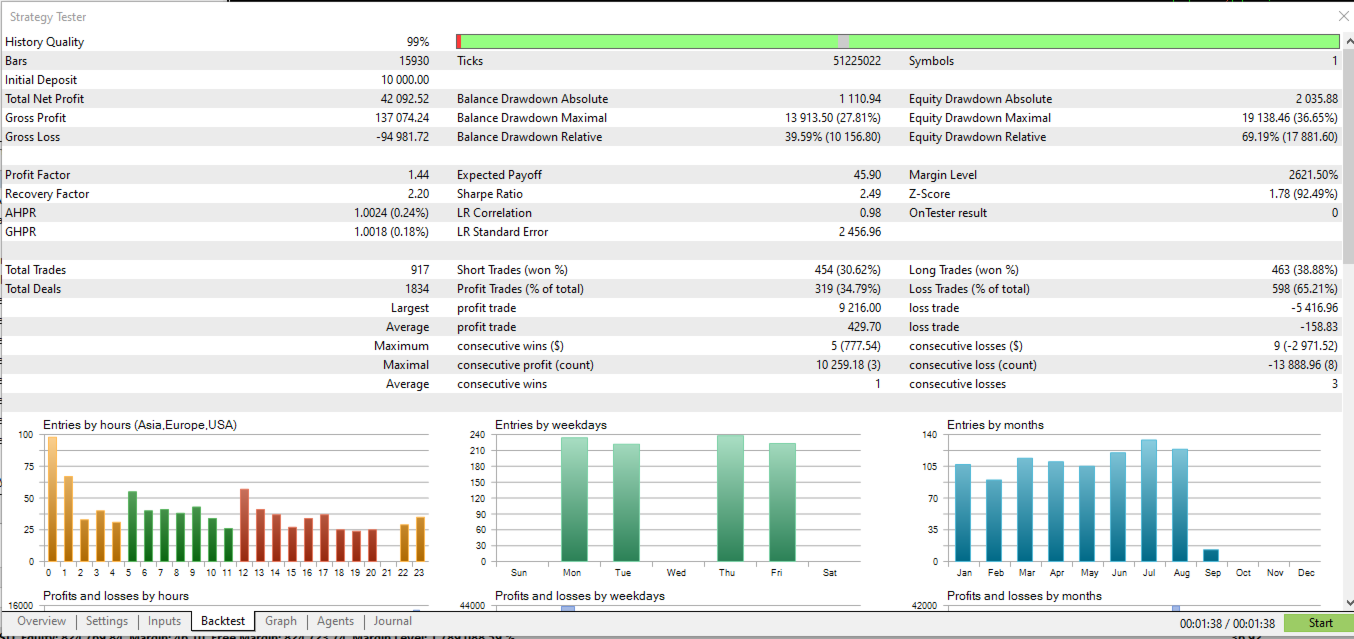
Task: Open the Journal tab
Action: tap(392, 622)
